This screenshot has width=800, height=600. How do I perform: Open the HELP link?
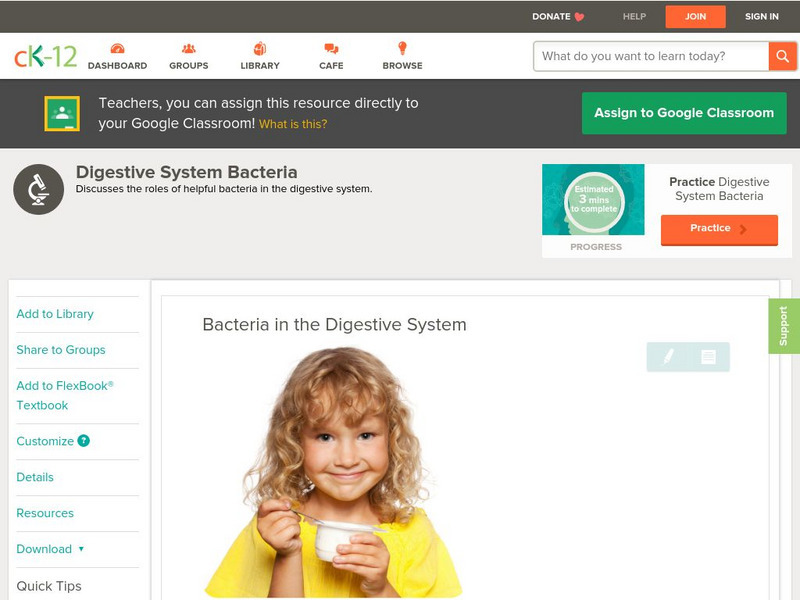[x=634, y=17]
